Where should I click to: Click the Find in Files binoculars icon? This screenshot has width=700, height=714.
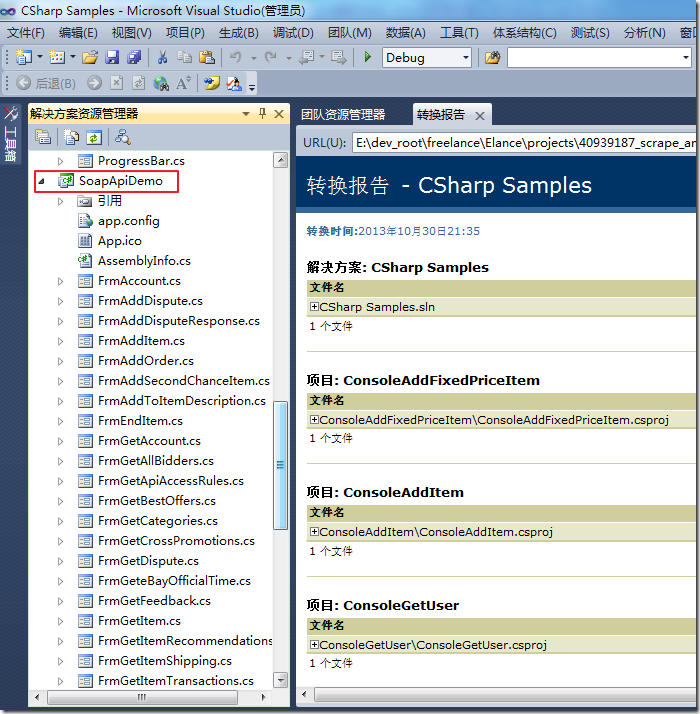click(492, 57)
